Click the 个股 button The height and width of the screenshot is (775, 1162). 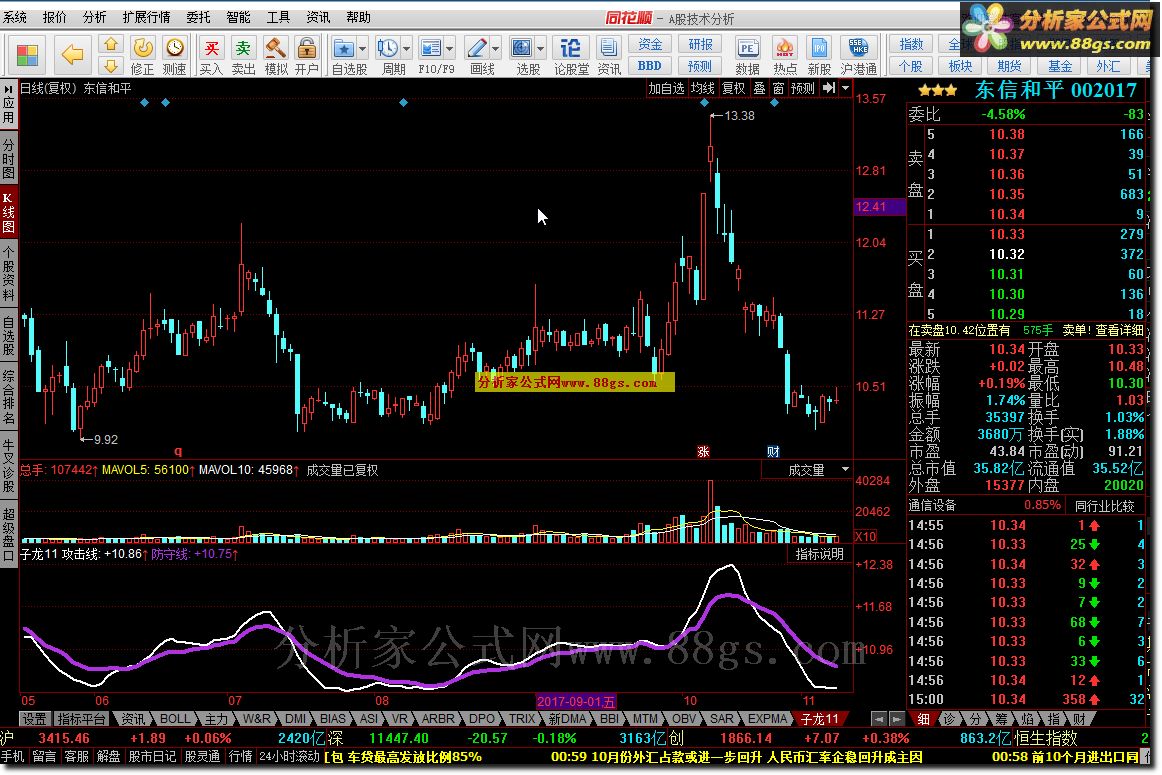pos(911,66)
